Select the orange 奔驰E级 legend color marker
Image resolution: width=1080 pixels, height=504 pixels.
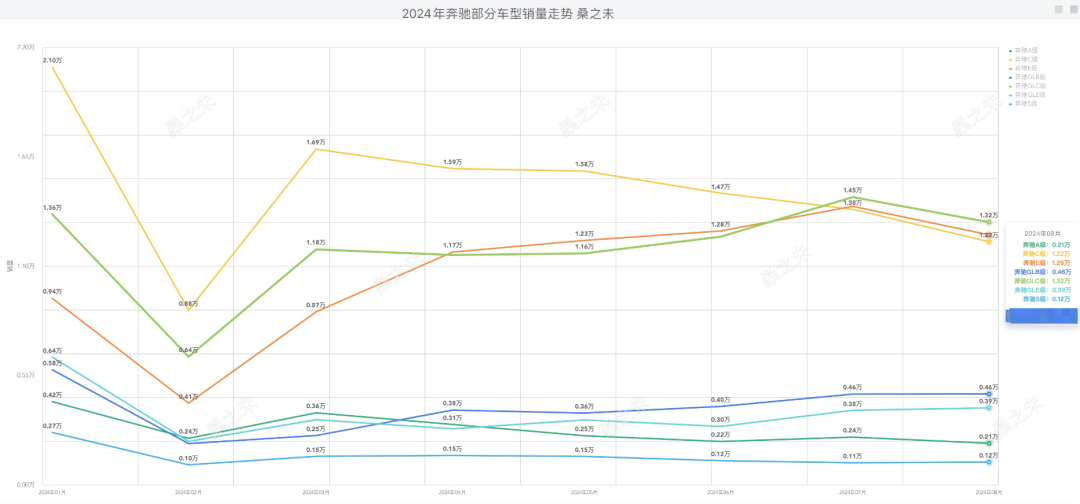pyautogui.click(x=1011, y=68)
